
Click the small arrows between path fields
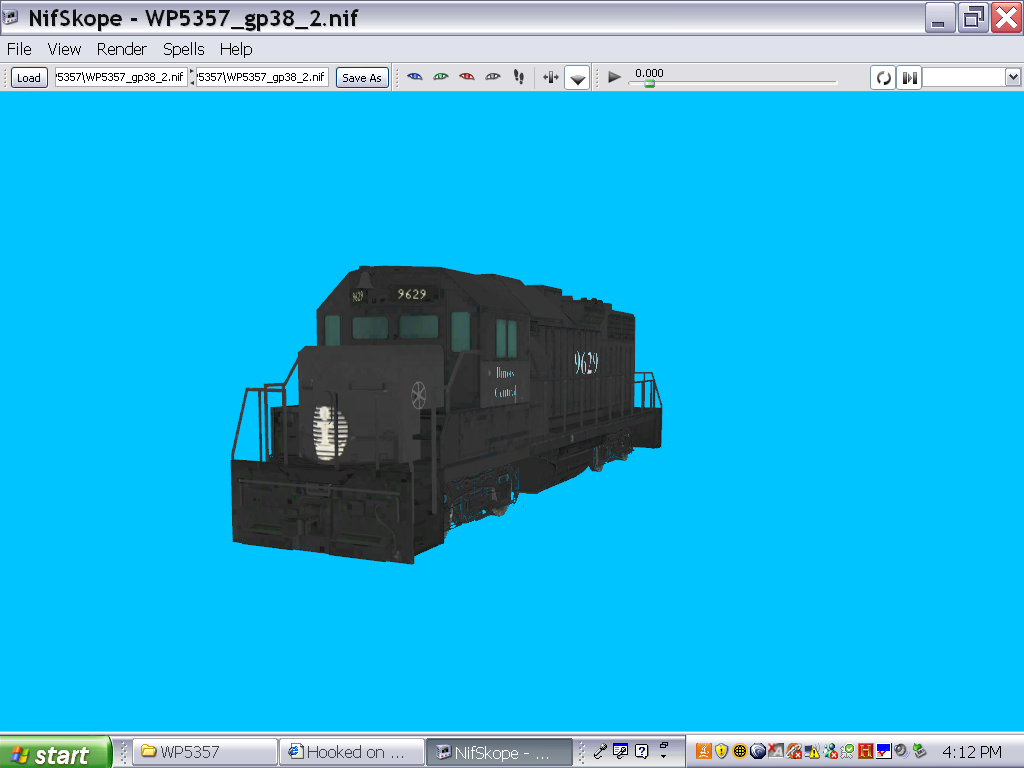pyautogui.click(x=192, y=77)
